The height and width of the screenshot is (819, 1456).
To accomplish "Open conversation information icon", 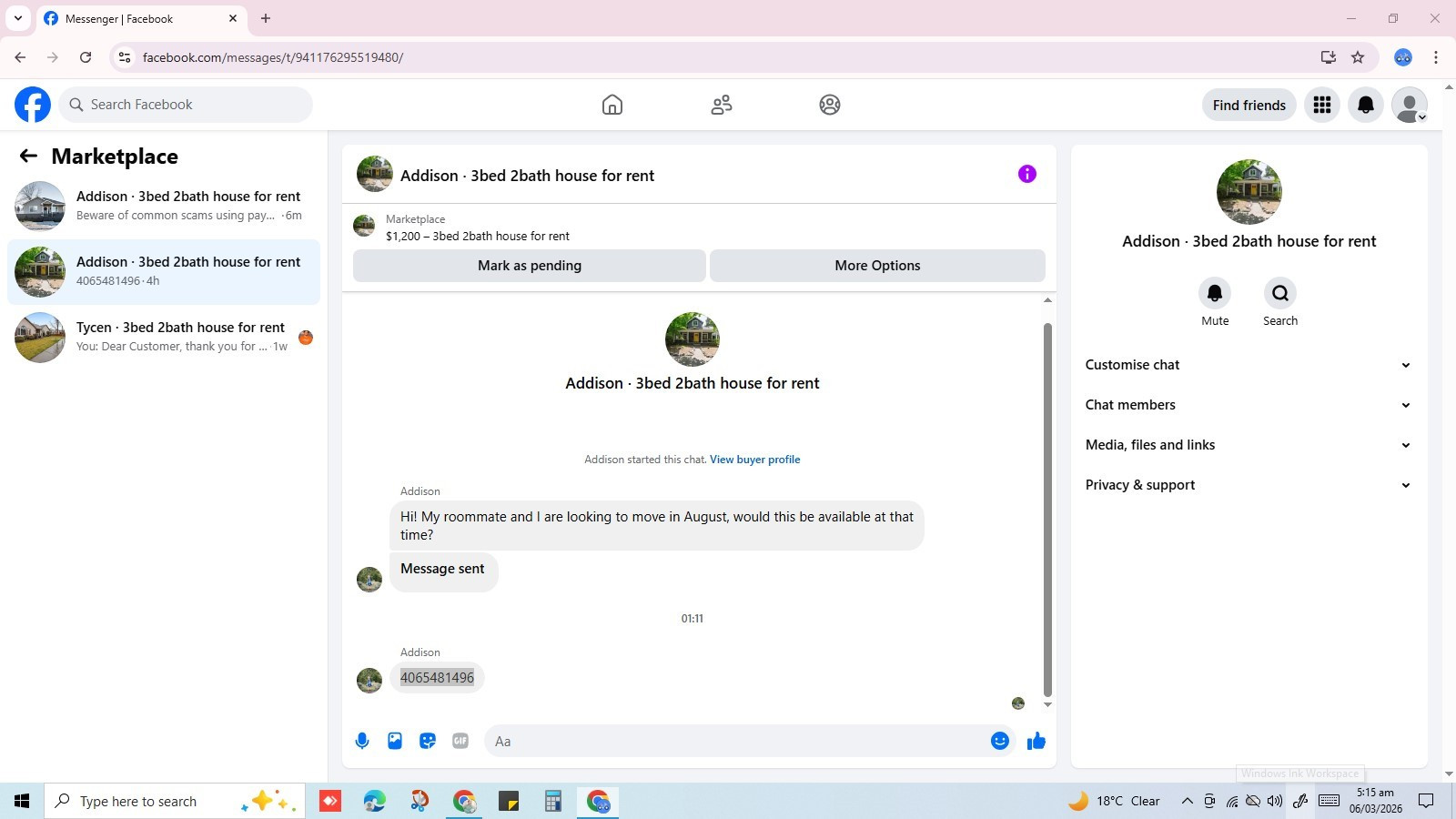I will 1027,174.
